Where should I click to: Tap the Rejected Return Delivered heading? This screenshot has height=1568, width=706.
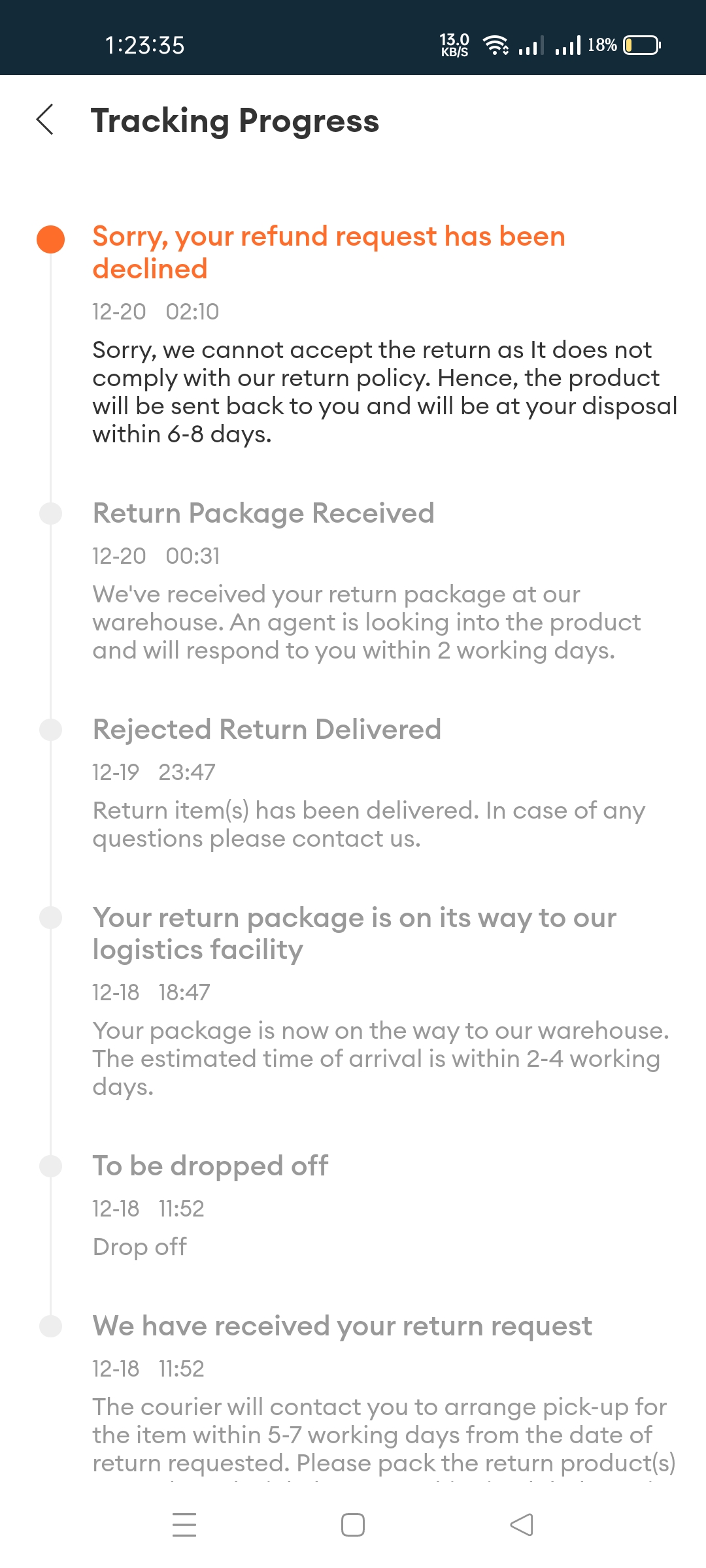pyautogui.click(x=267, y=729)
